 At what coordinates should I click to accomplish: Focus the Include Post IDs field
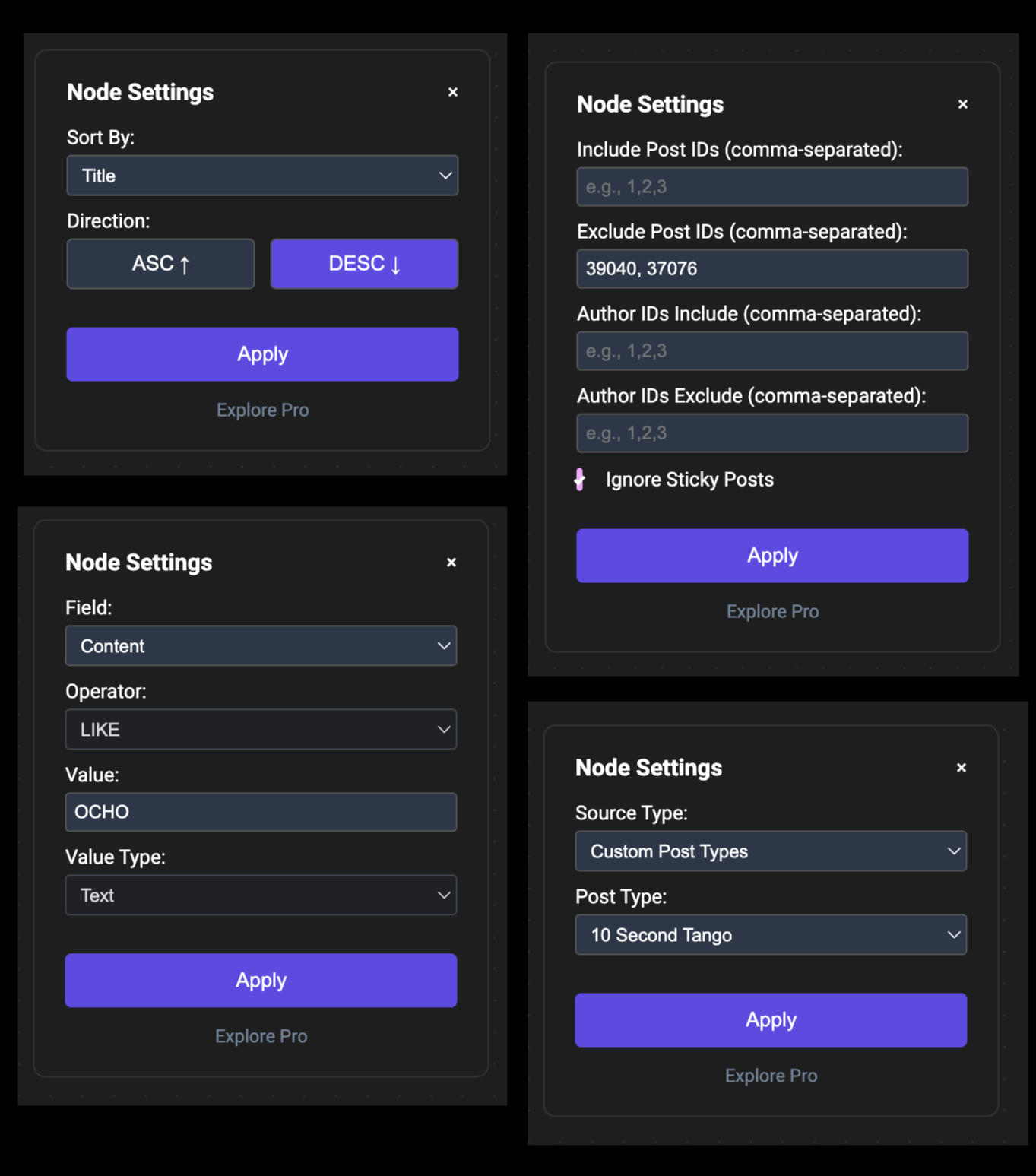[772, 187]
